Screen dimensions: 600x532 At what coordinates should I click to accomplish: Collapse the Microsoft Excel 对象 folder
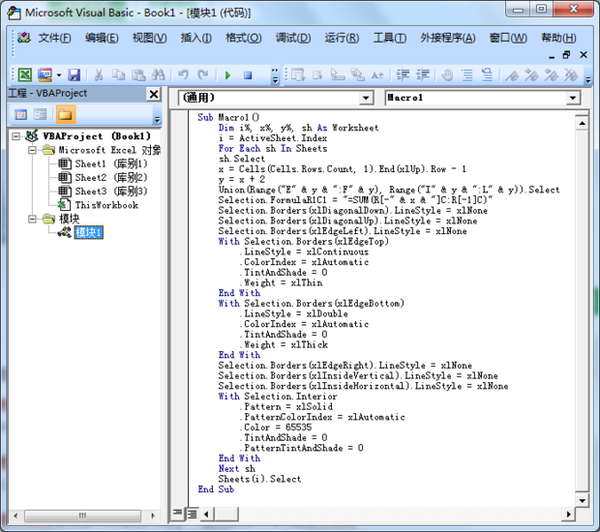tap(32, 150)
